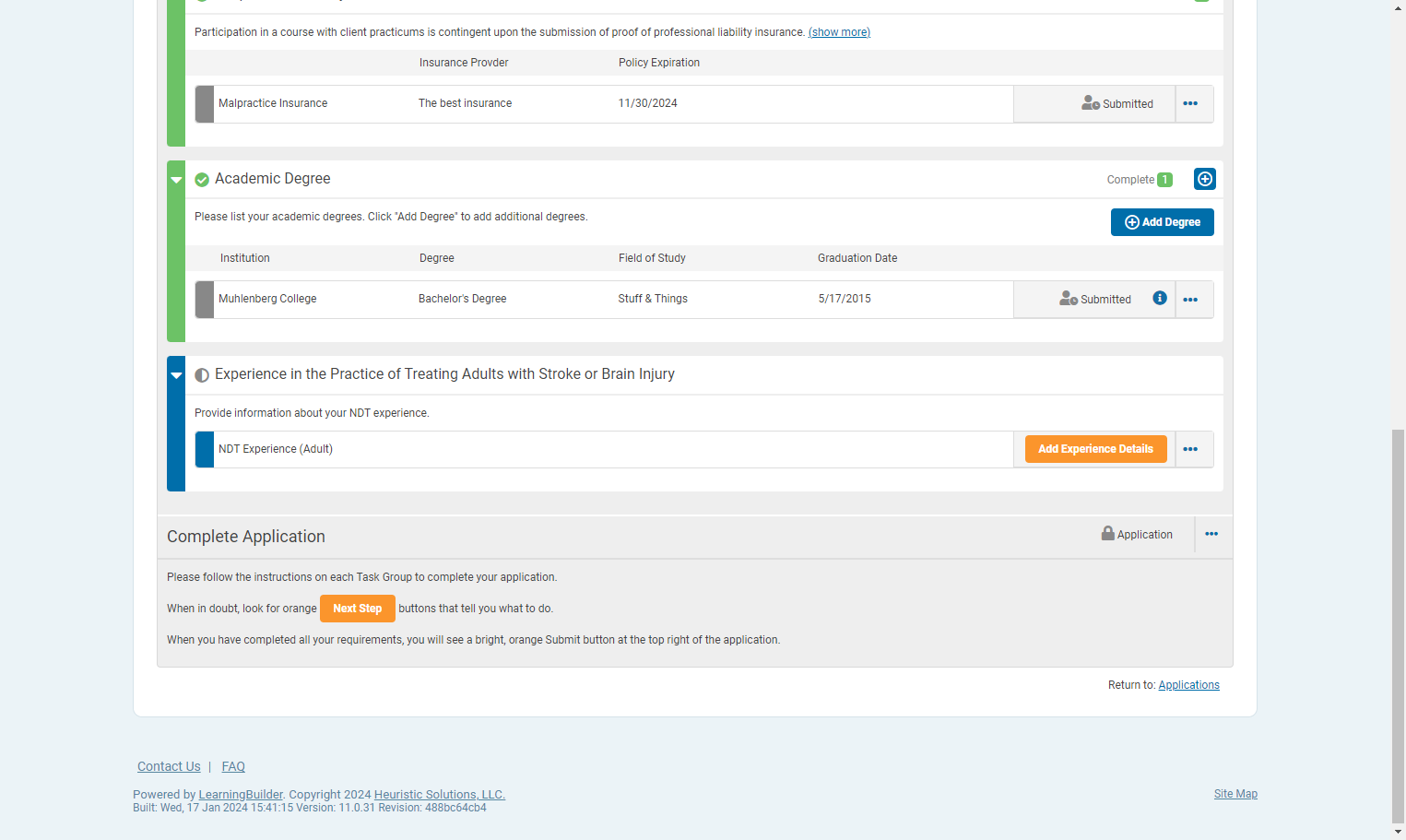
Task: Click the Policy Expiration column header
Action: (659, 63)
